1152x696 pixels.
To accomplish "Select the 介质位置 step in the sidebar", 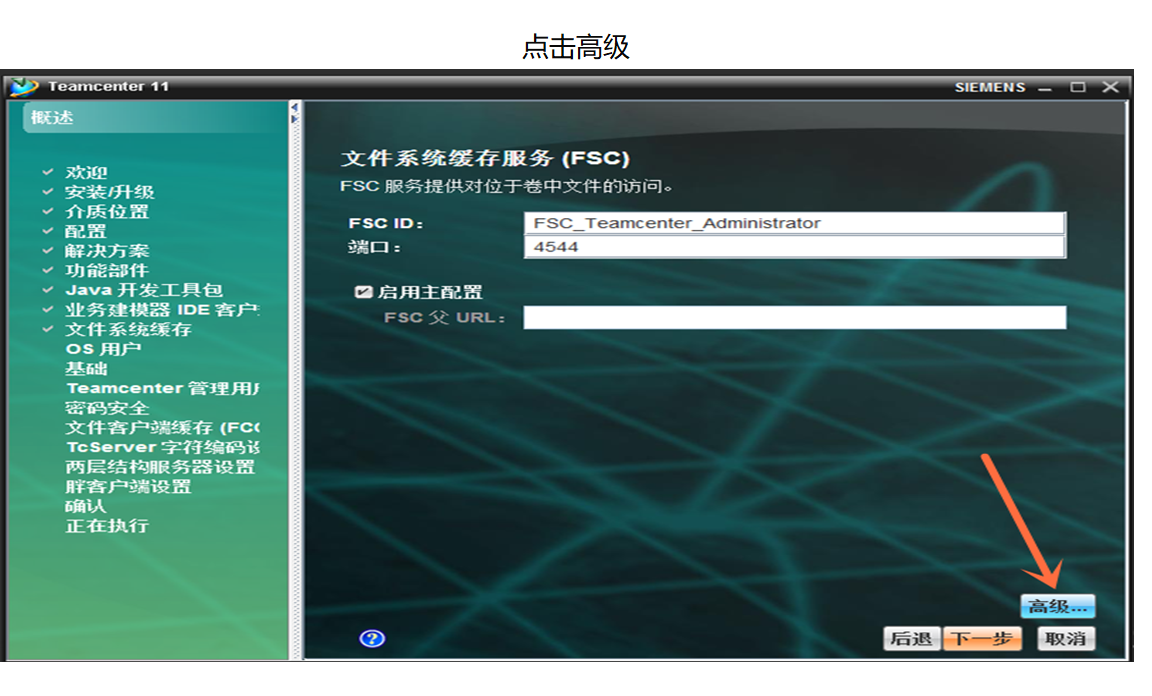I will (107, 212).
